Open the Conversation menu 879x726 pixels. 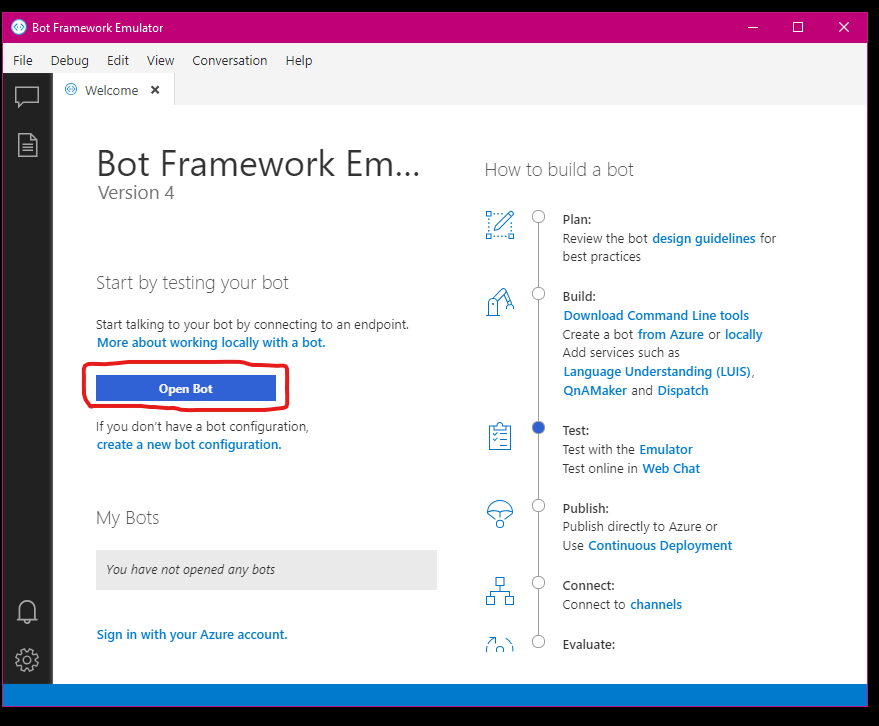point(230,60)
